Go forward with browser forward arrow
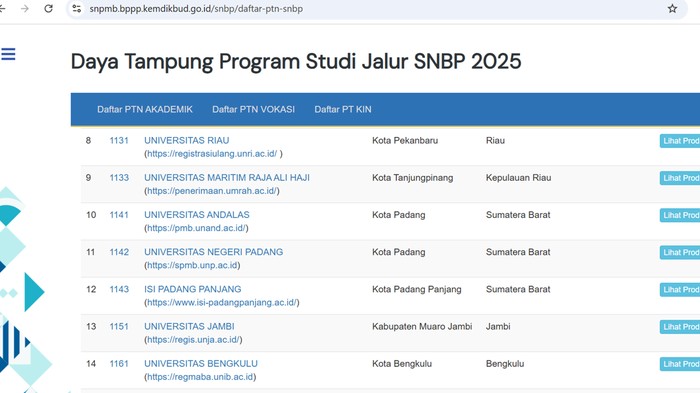This screenshot has height=393, width=700. tap(25, 8)
